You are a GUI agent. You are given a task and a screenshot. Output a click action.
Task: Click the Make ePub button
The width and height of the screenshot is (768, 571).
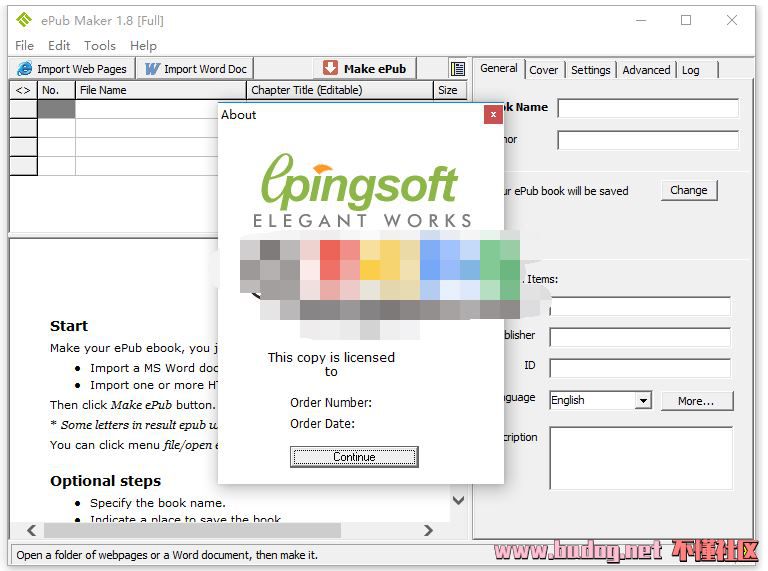pos(365,69)
